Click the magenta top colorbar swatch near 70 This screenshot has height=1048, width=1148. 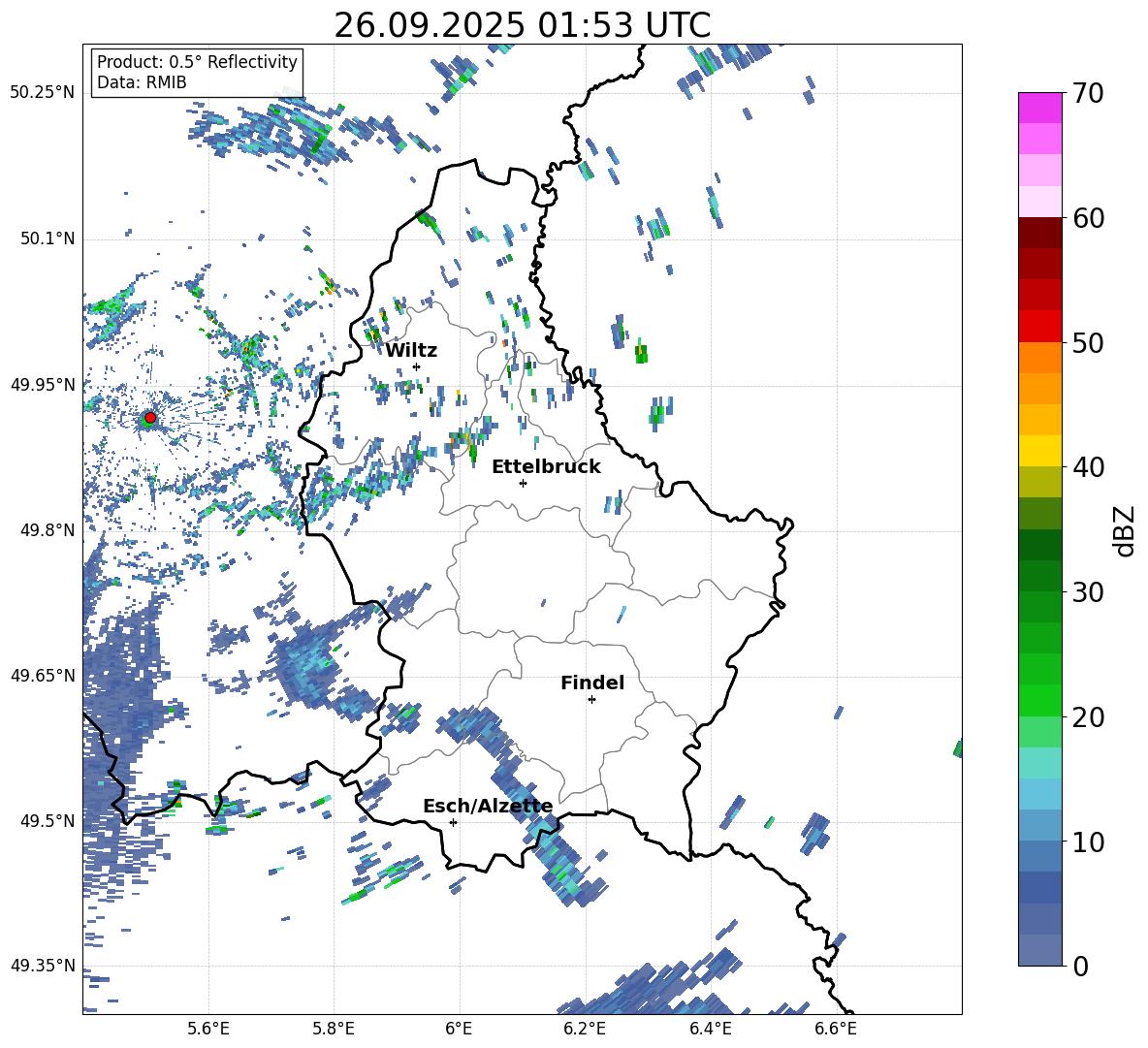1040,108
